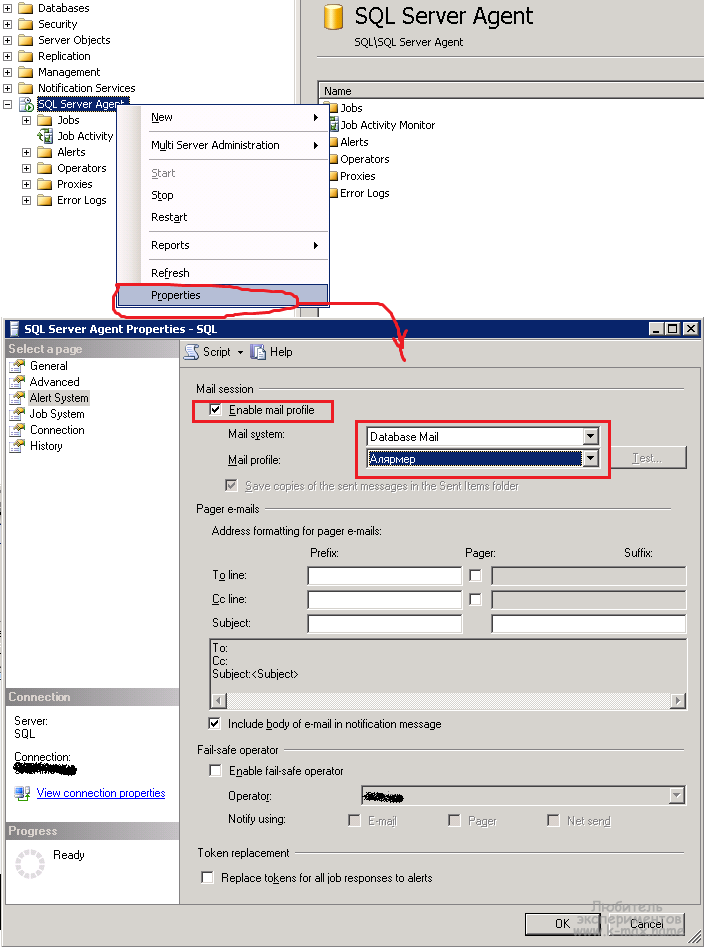Viewport: 704px width, 948px height.
Task: Check the To line Pager checkbox
Action: [475, 576]
